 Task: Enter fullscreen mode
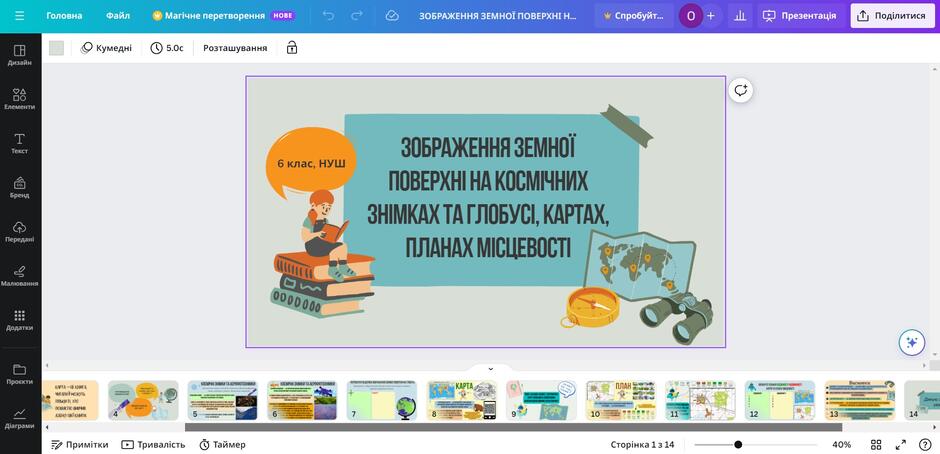pos(900,444)
